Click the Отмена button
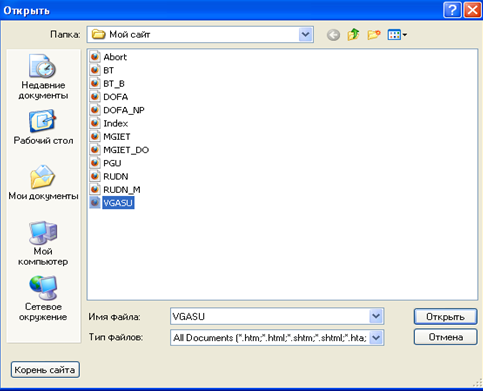This screenshot has height=391, width=483. point(445,337)
